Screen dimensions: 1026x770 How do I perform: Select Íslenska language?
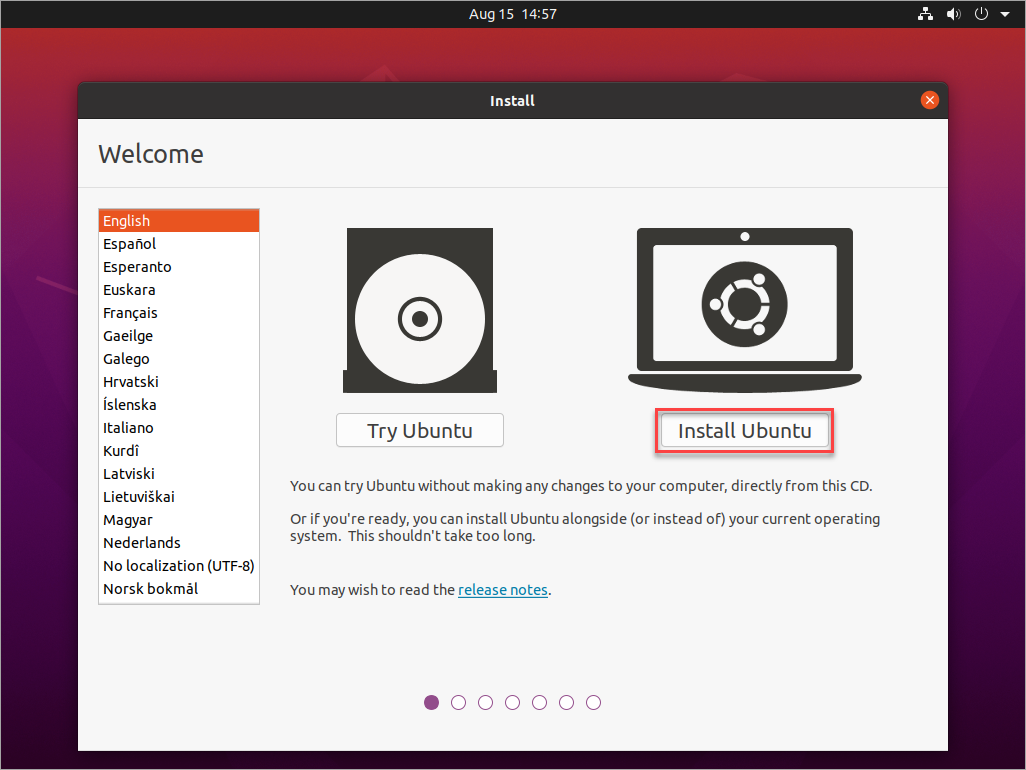pos(179,405)
